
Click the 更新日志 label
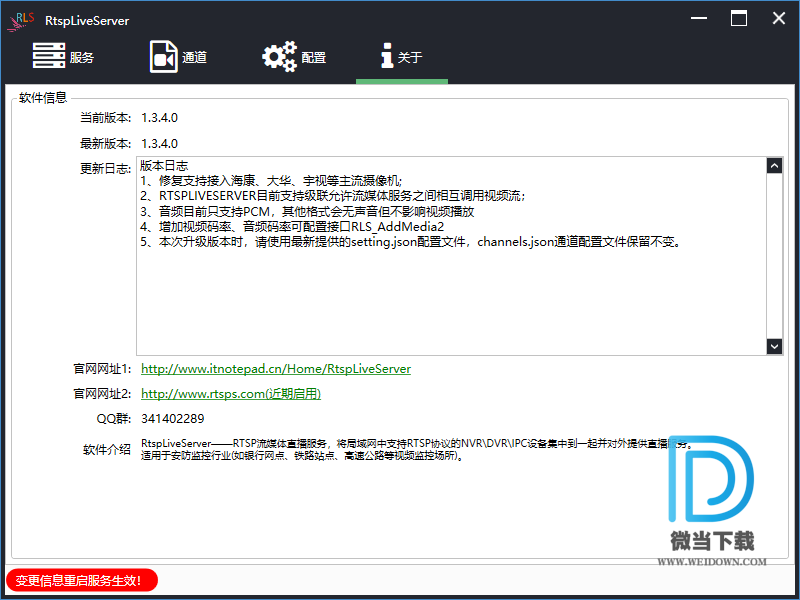[x=106, y=168]
